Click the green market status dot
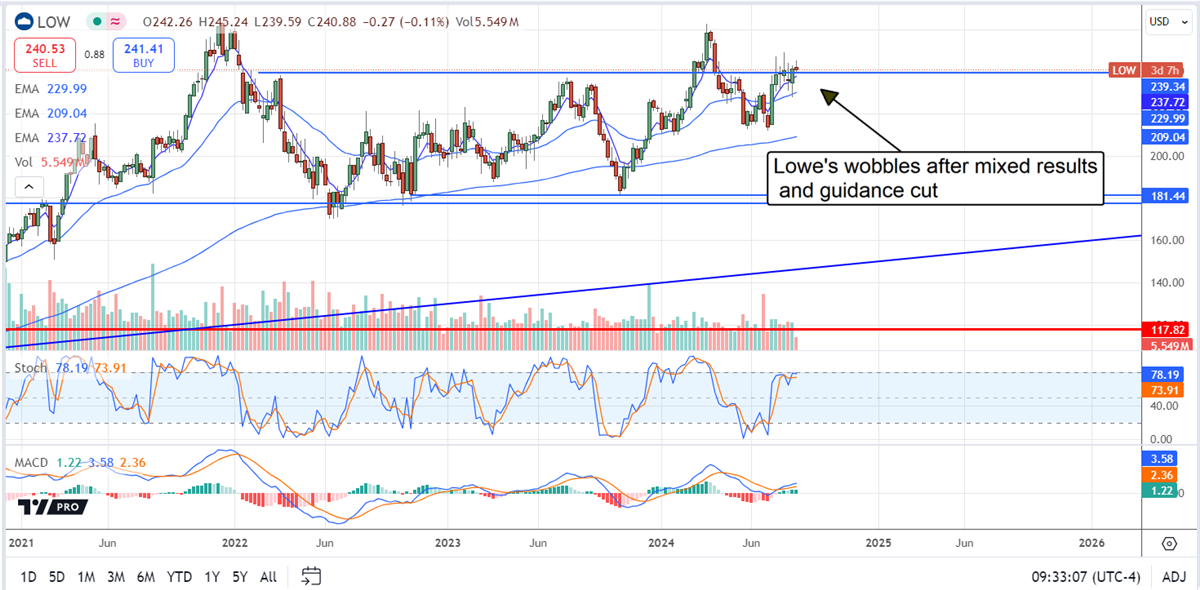Screen dimensions: 1200x590 coord(96,21)
